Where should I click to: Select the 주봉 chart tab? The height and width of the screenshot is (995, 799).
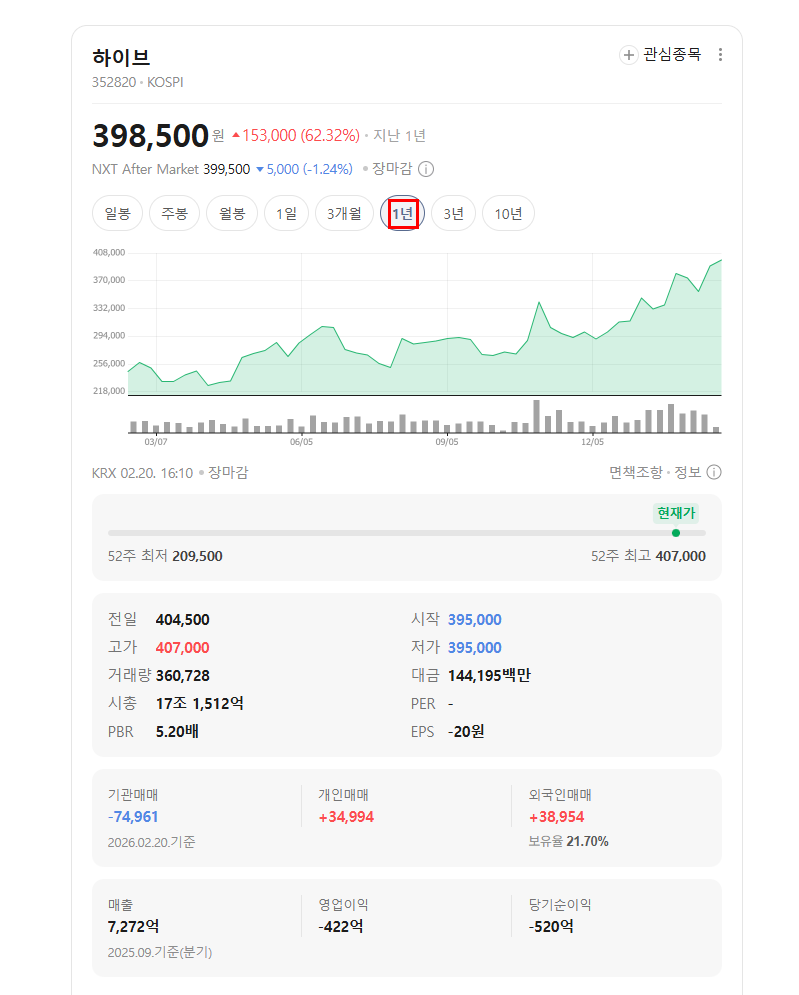(175, 213)
